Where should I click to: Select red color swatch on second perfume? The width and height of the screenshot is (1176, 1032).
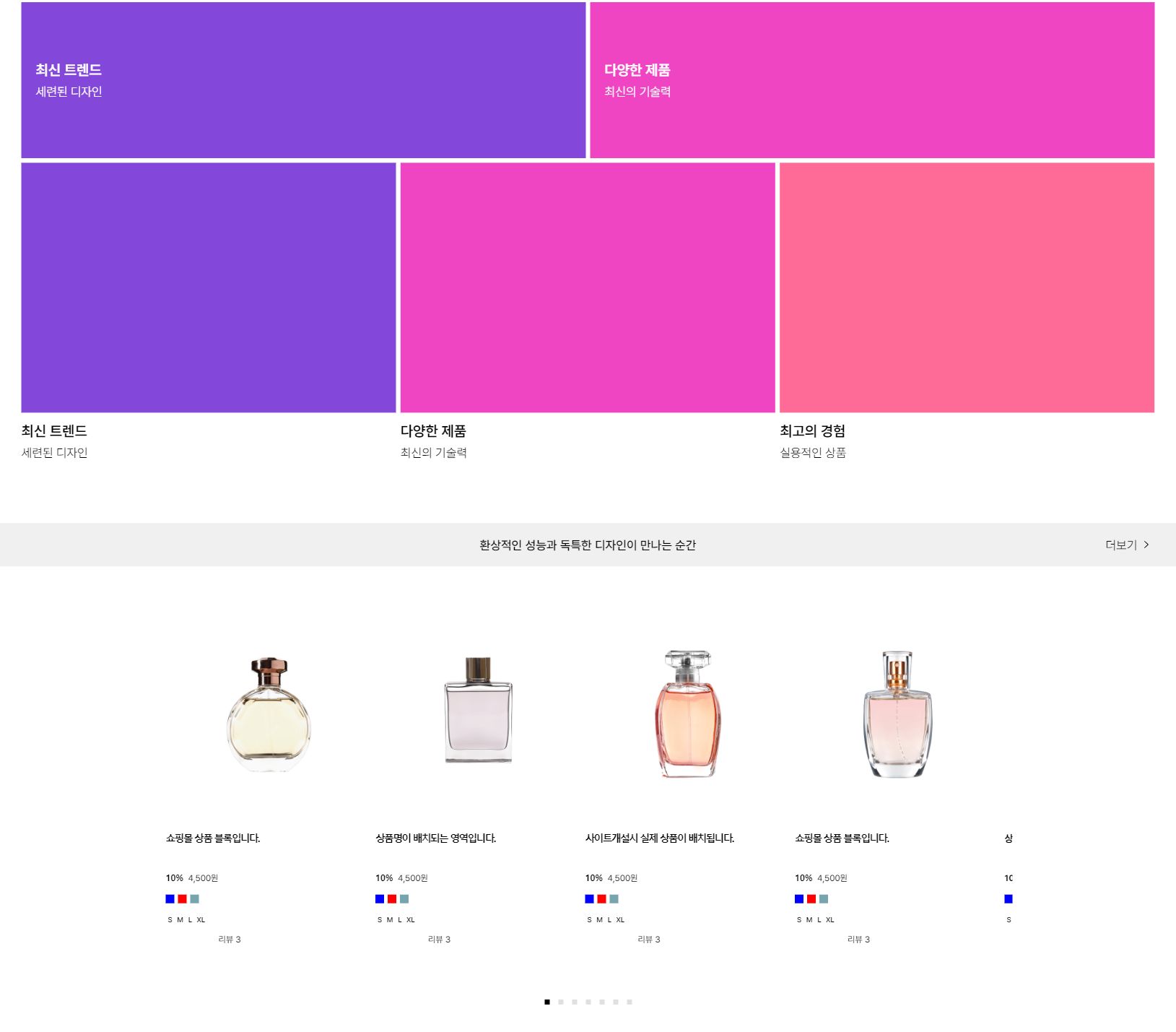point(392,899)
